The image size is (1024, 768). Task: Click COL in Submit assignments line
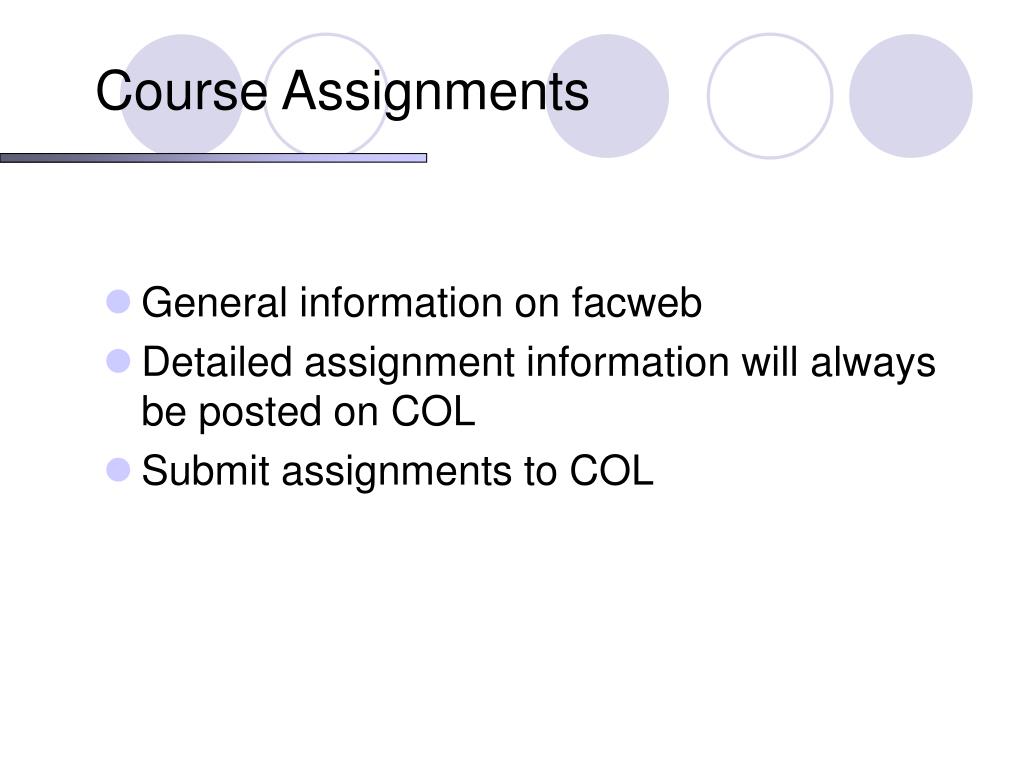(x=611, y=471)
